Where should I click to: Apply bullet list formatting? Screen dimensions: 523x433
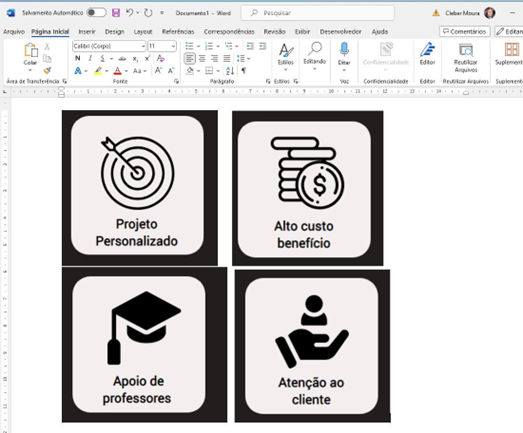189,46
